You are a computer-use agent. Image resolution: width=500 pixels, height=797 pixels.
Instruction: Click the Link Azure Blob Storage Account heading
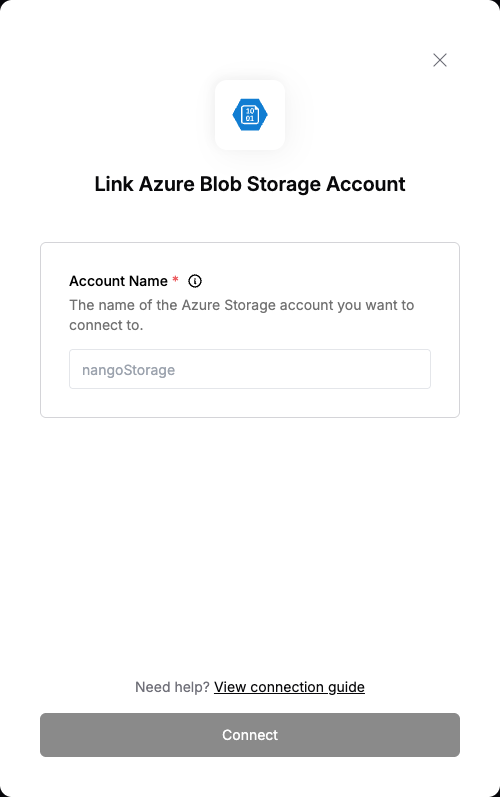point(250,184)
